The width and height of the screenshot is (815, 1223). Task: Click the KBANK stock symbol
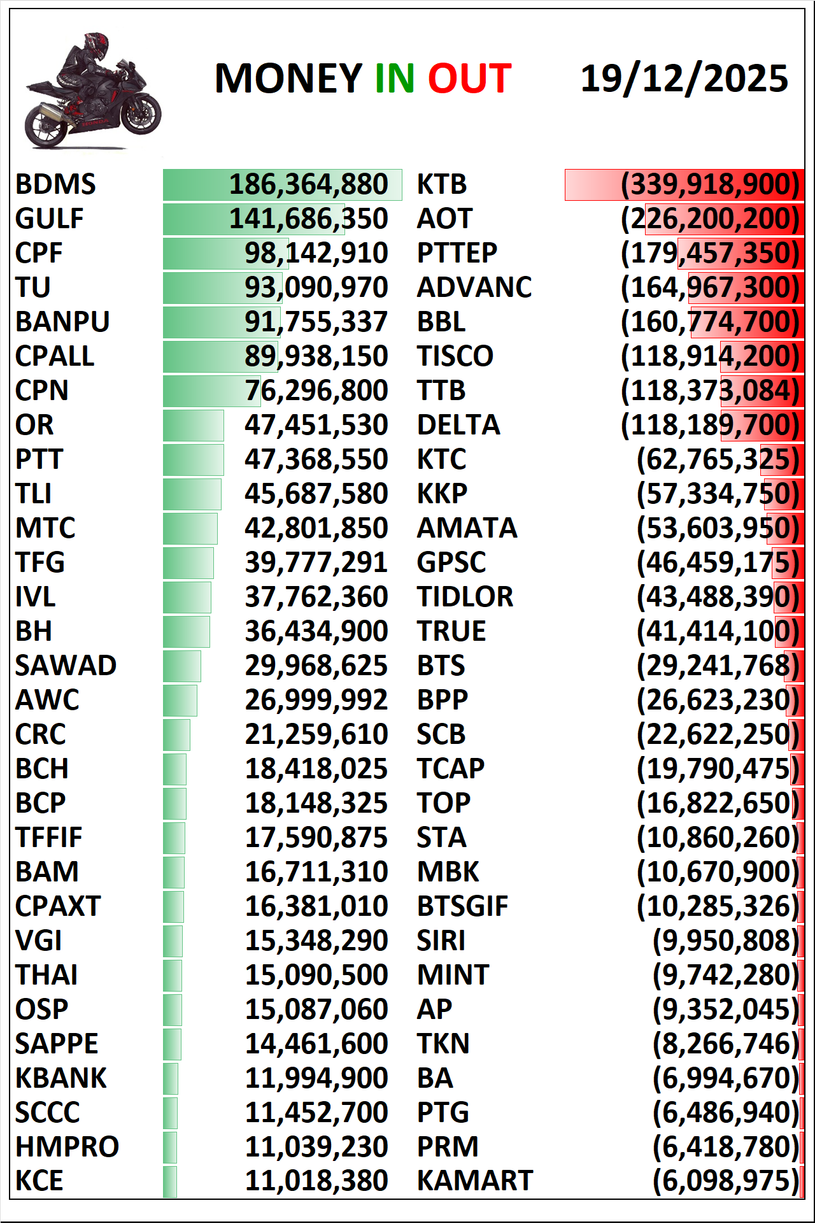pos(61,1078)
